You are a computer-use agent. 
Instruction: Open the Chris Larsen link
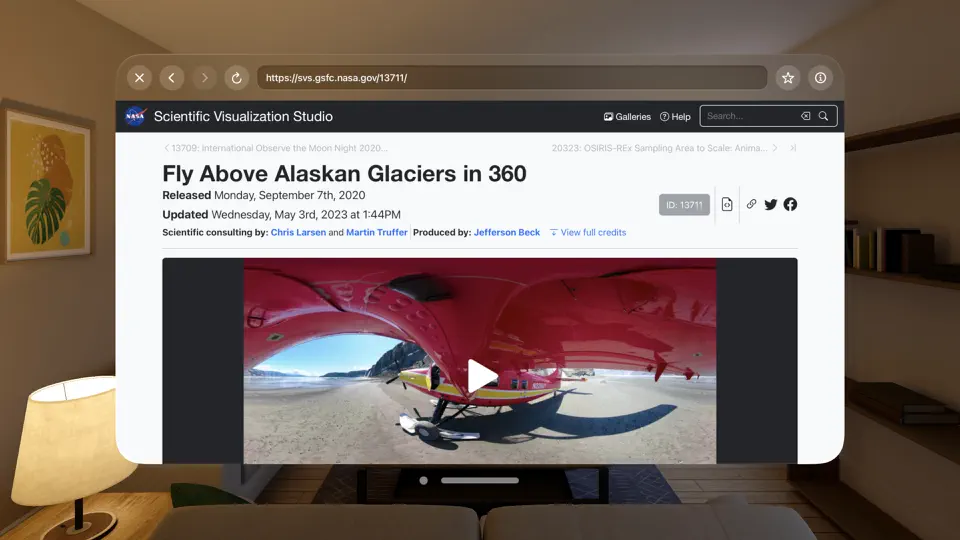click(x=298, y=233)
